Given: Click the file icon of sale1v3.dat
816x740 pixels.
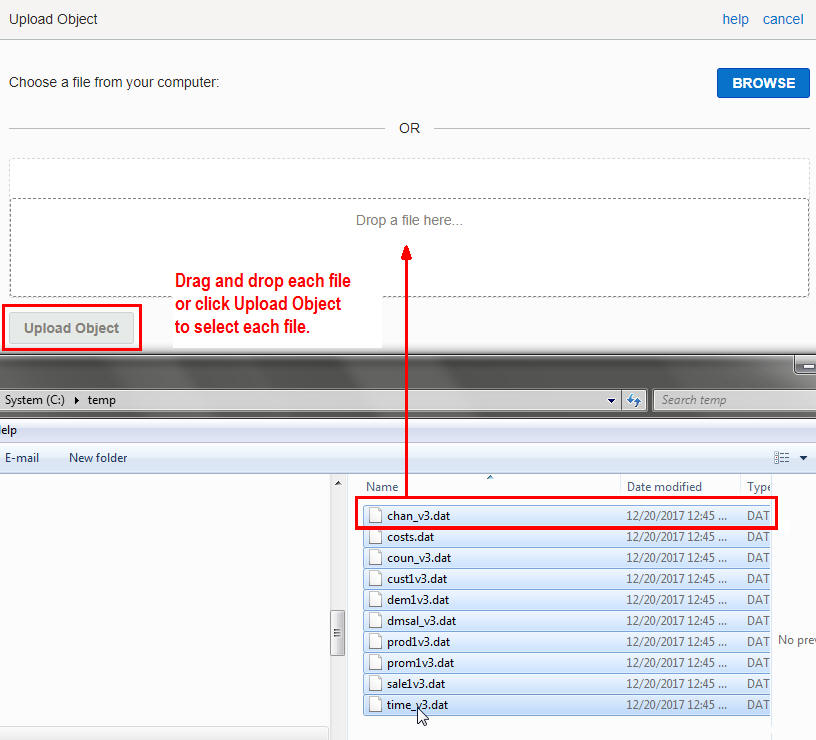Looking at the screenshot, I should (x=375, y=684).
